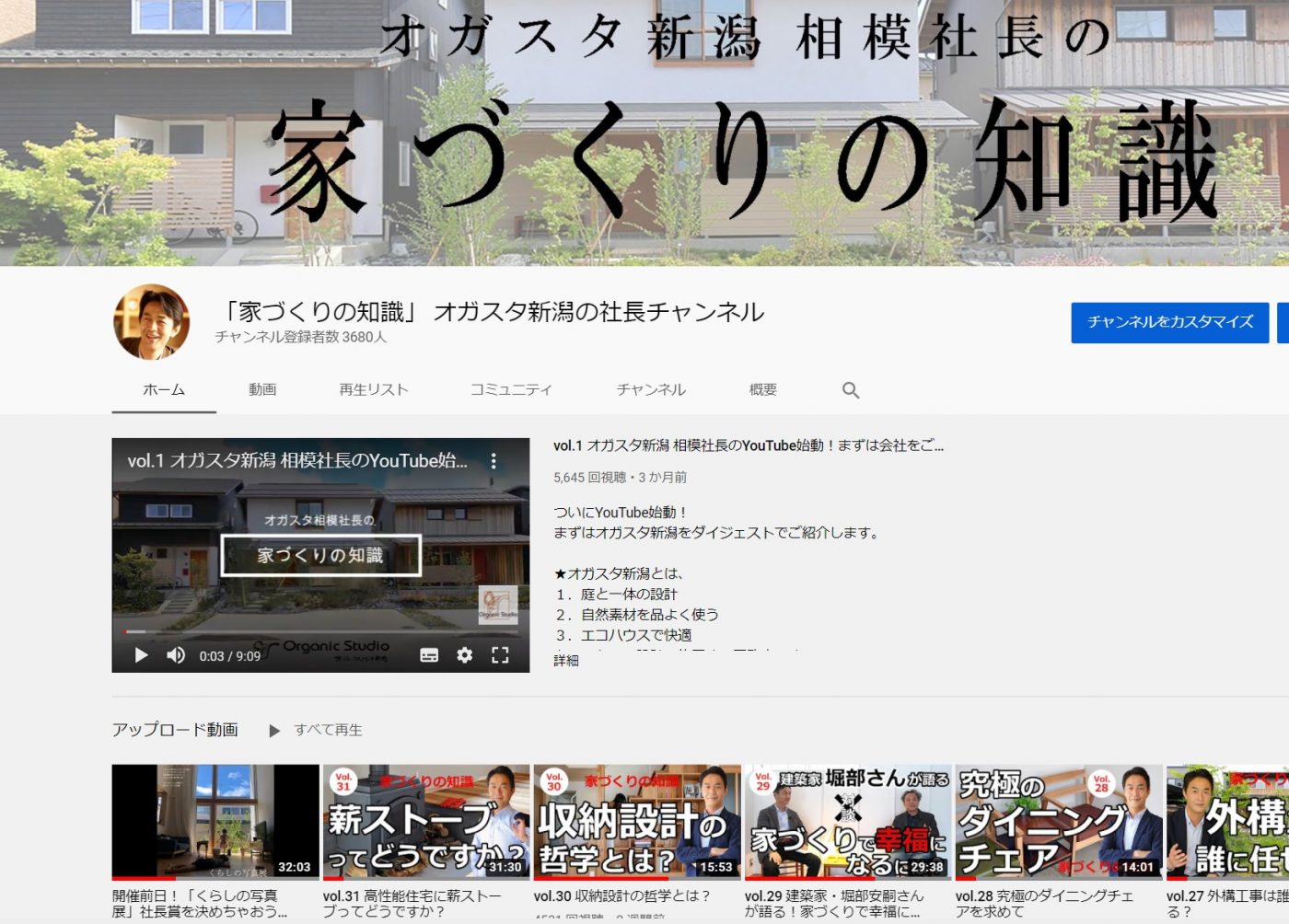The height and width of the screenshot is (924, 1289).
Task: Open the くらしの写真展 video thumbnail
Action: click(215, 822)
